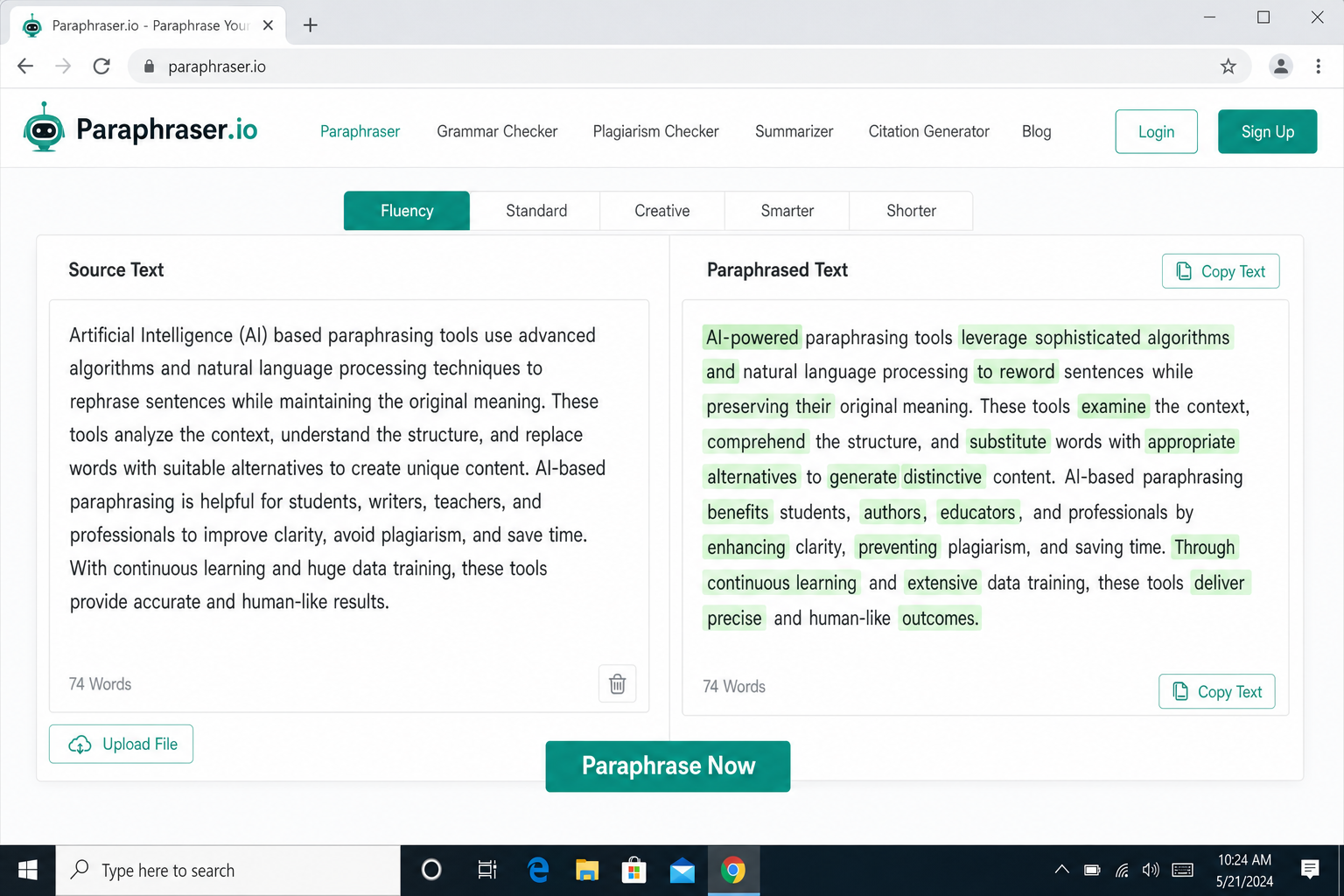
Task: Click the Paraphraser.io robot logo
Action: click(x=45, y=128)
